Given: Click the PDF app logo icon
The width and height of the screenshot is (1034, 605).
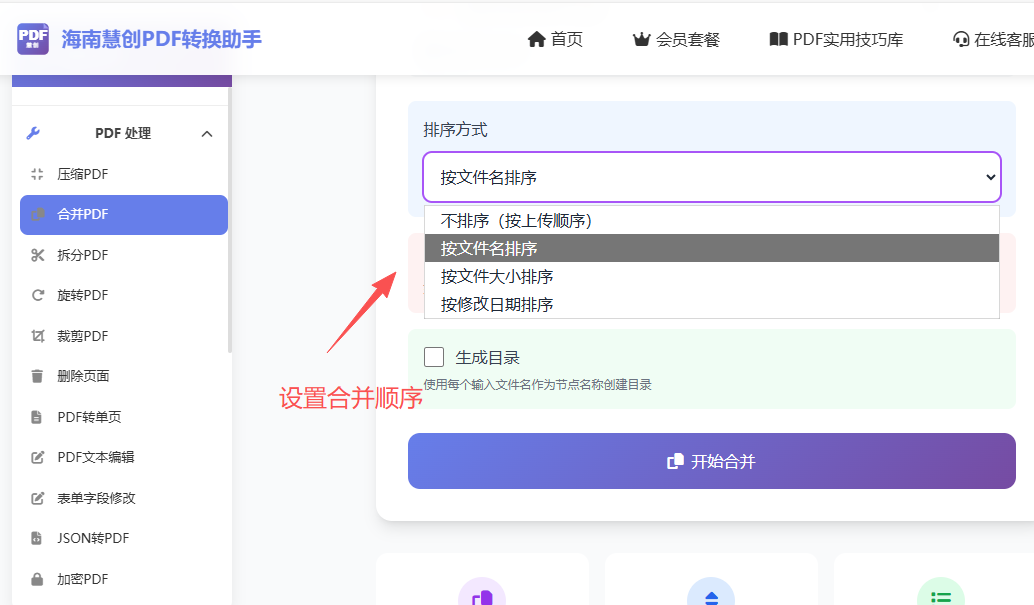Looking at the screenshot, I should tap(33, 38).
